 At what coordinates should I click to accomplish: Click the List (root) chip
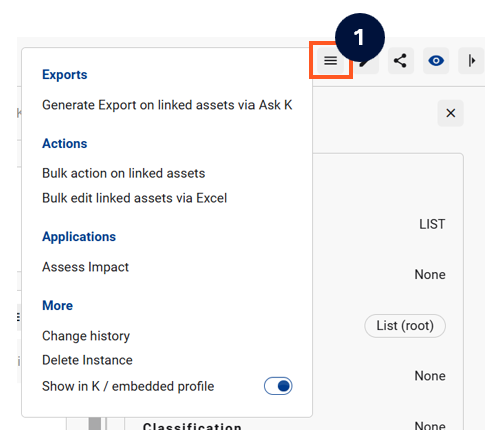(x=405, y=326)
